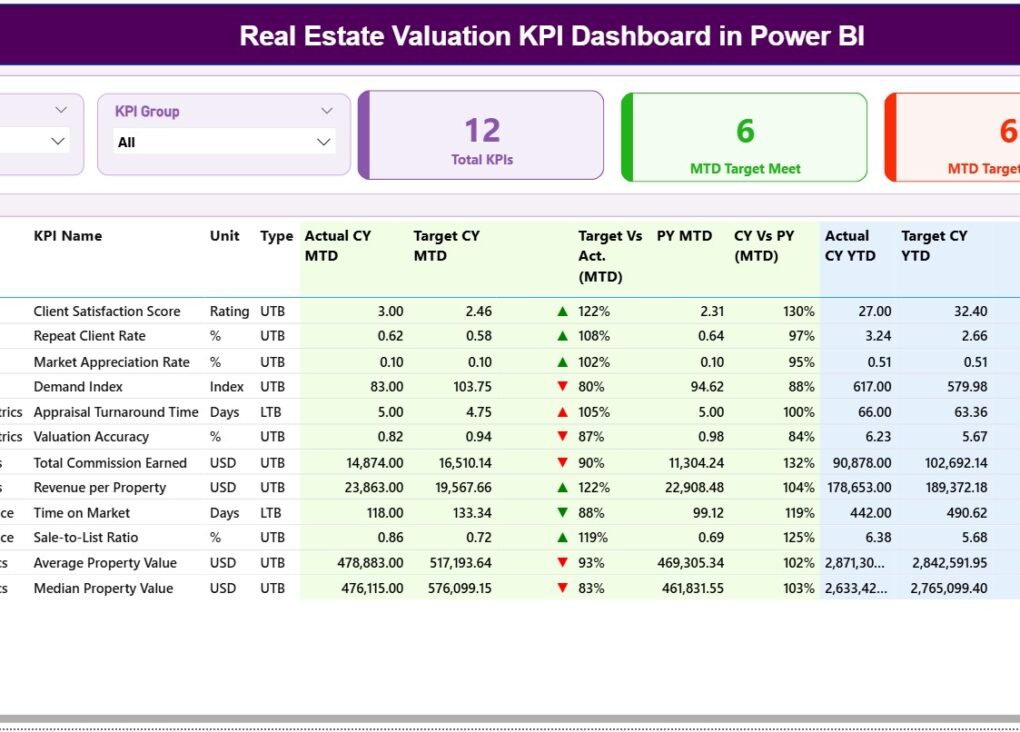Image resolution: width=1020 pixels, height=732 pixels.
Task: Click the green up arrow beside Client Satisfaction Score
Action: click(x=561, y=311)
